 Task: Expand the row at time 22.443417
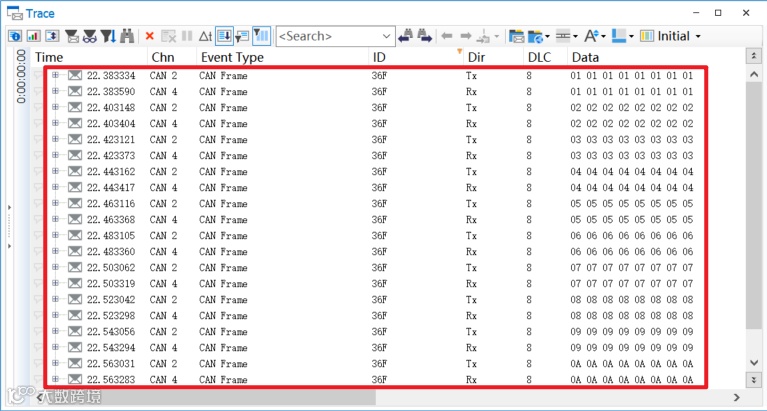(55, 187)
